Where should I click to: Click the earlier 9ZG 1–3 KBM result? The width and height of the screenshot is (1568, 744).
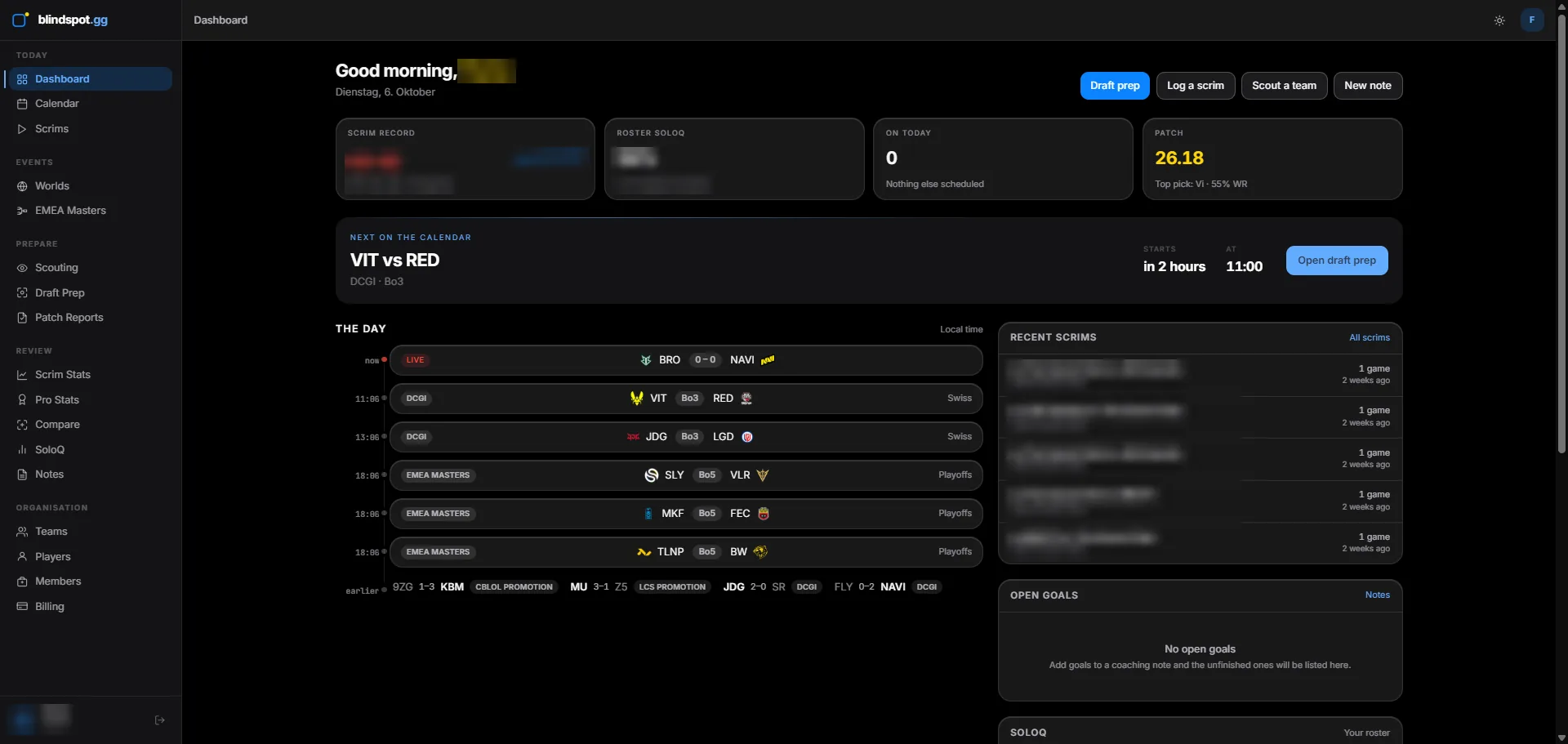click(475, 587)
